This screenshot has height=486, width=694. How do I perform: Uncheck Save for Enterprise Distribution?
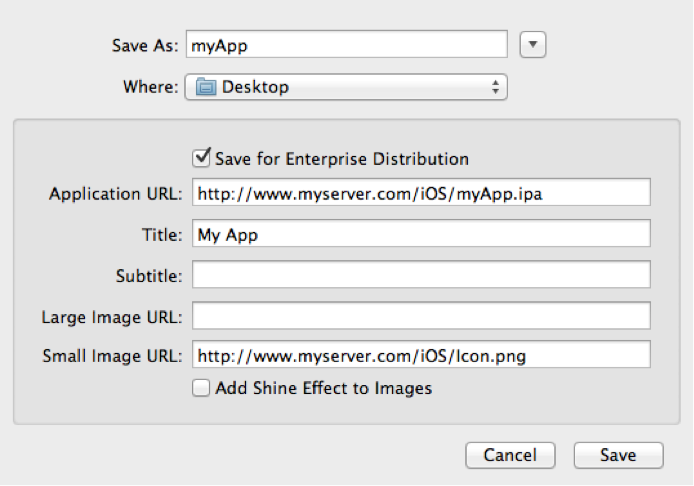tap(200, 158)
